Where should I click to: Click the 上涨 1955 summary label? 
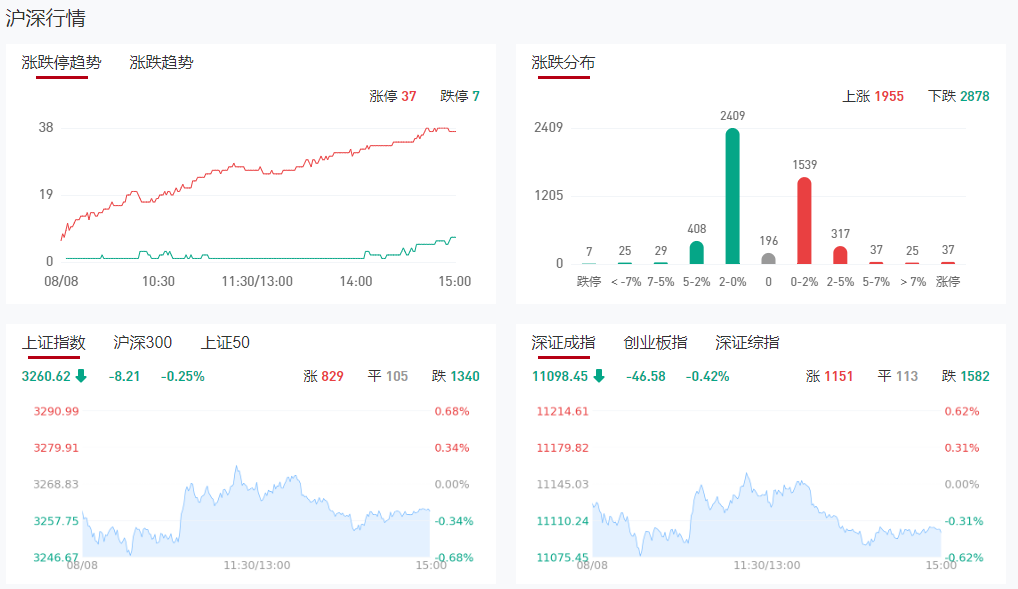873,97
